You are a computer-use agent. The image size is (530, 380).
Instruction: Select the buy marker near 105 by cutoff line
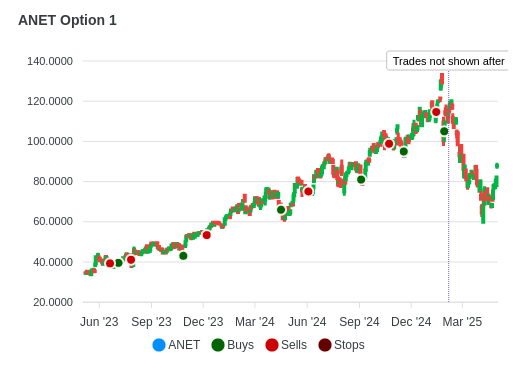tap(444, 131)
